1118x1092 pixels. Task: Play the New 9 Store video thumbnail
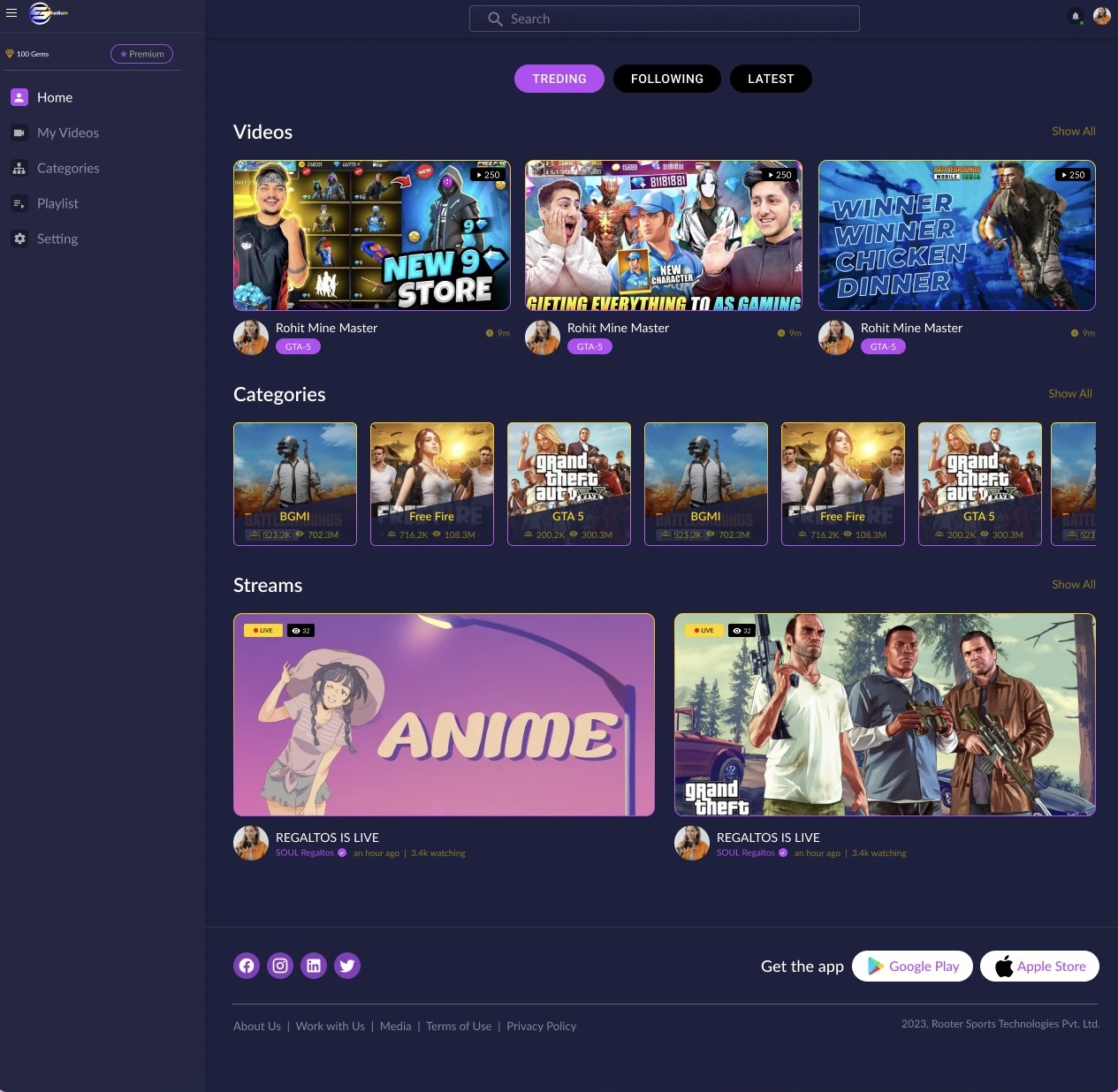pyautogui.click(x=372, y=235)
